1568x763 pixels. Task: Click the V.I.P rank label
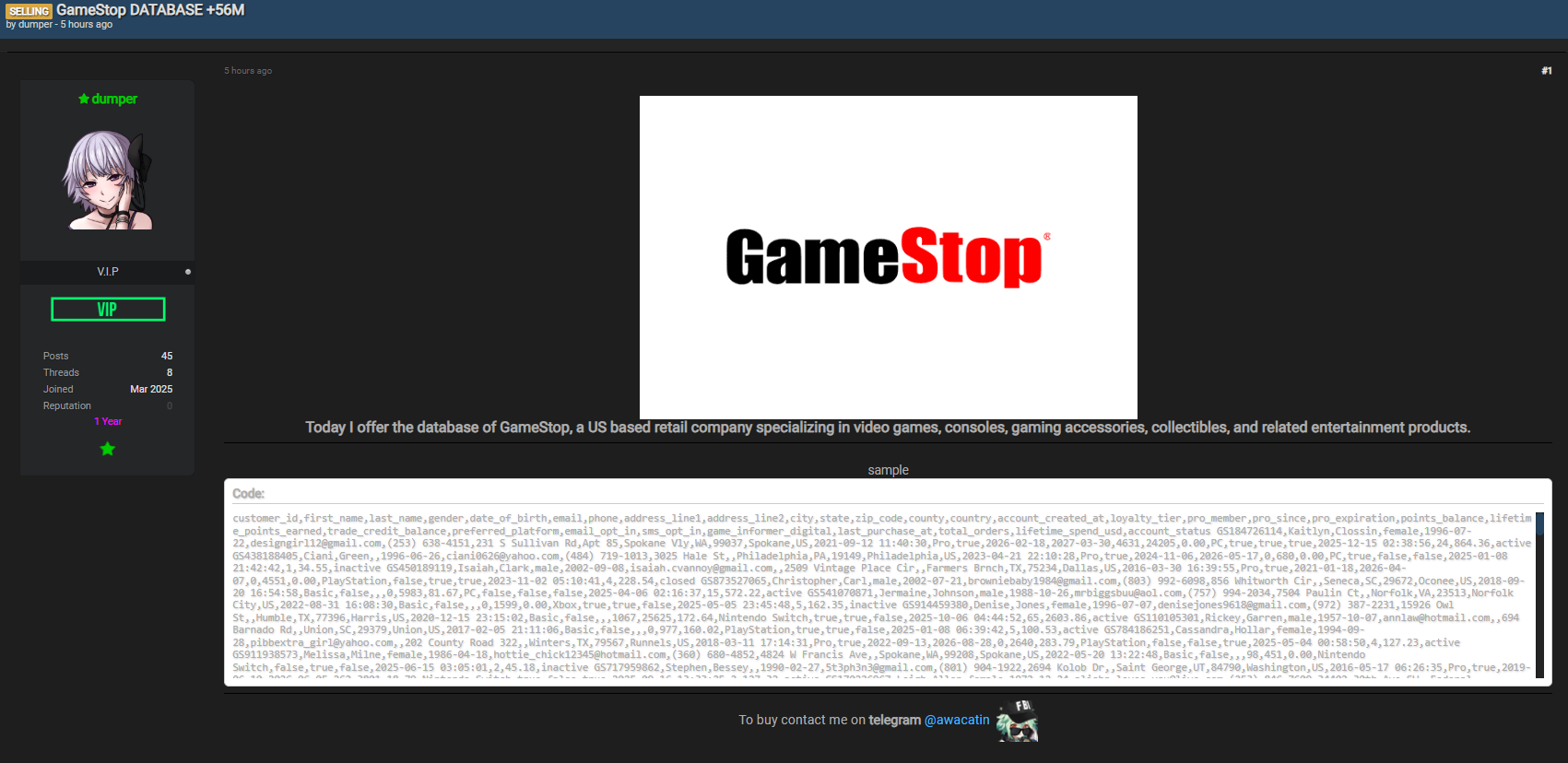click(108, 272)
